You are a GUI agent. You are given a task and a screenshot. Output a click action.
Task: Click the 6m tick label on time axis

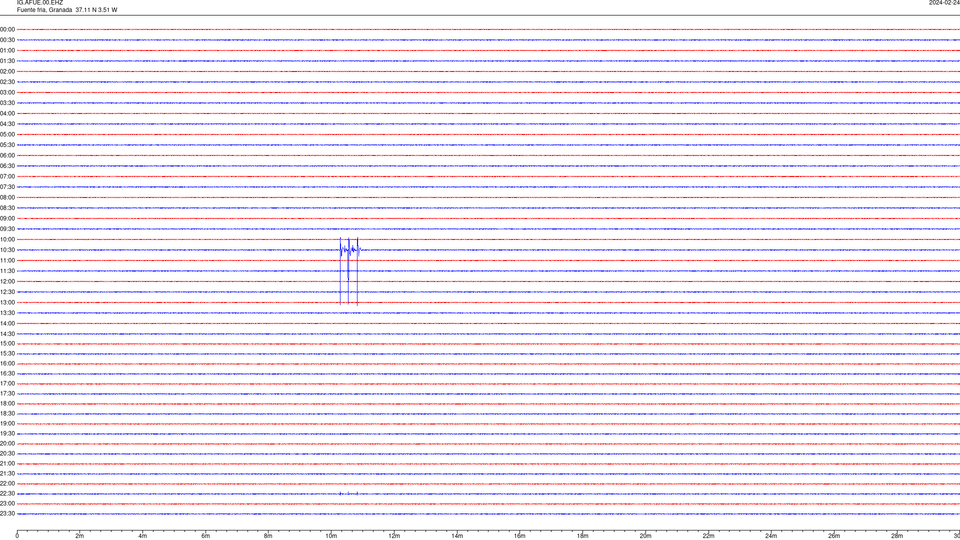[206, 536]
